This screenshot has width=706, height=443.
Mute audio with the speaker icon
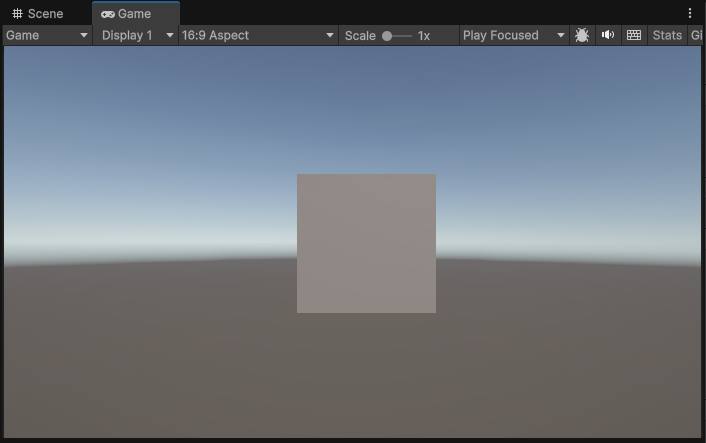pyautogui.click(x=608, y=35)
